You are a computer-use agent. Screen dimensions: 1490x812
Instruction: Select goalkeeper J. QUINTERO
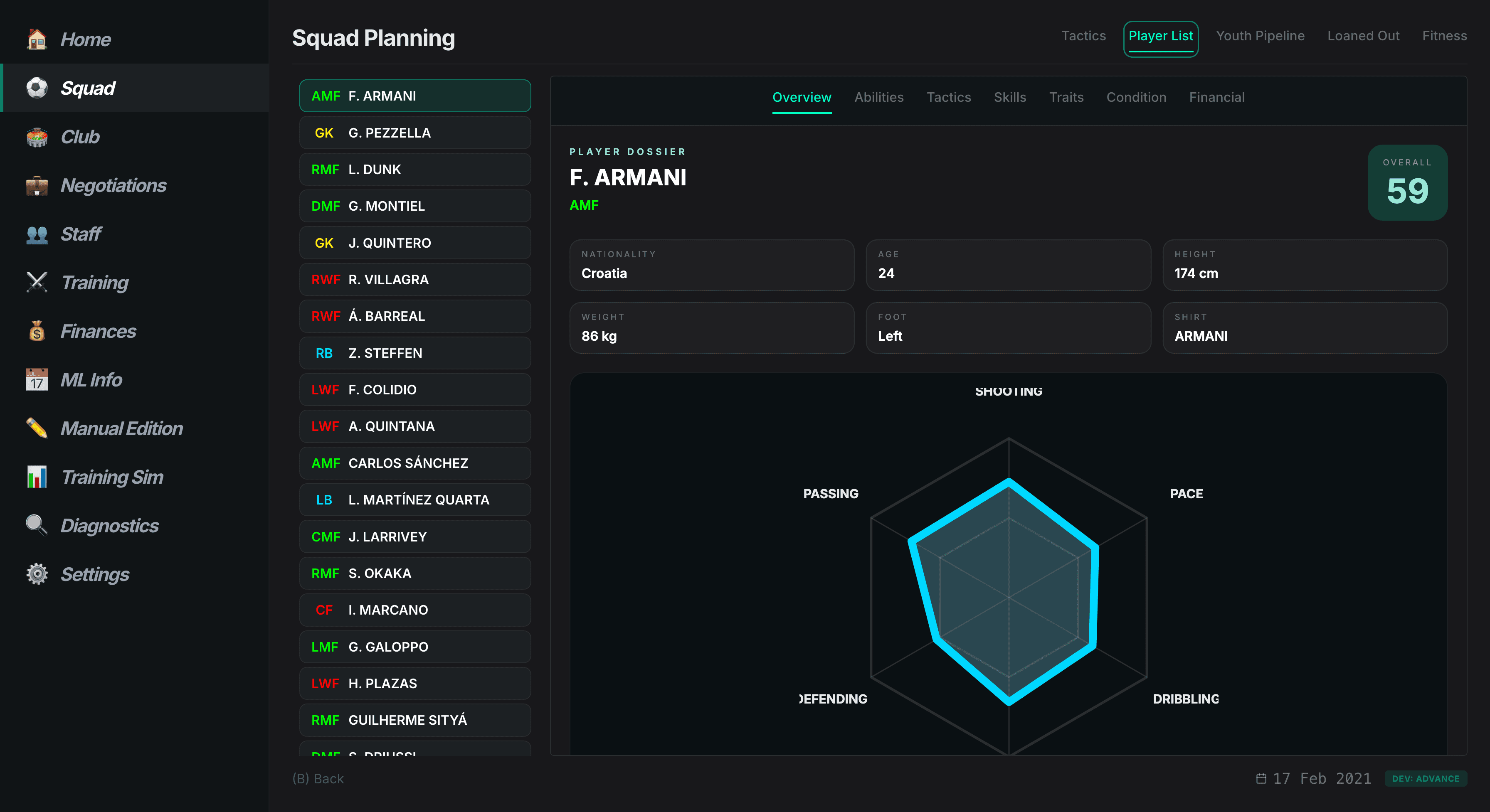pos(415,242)
